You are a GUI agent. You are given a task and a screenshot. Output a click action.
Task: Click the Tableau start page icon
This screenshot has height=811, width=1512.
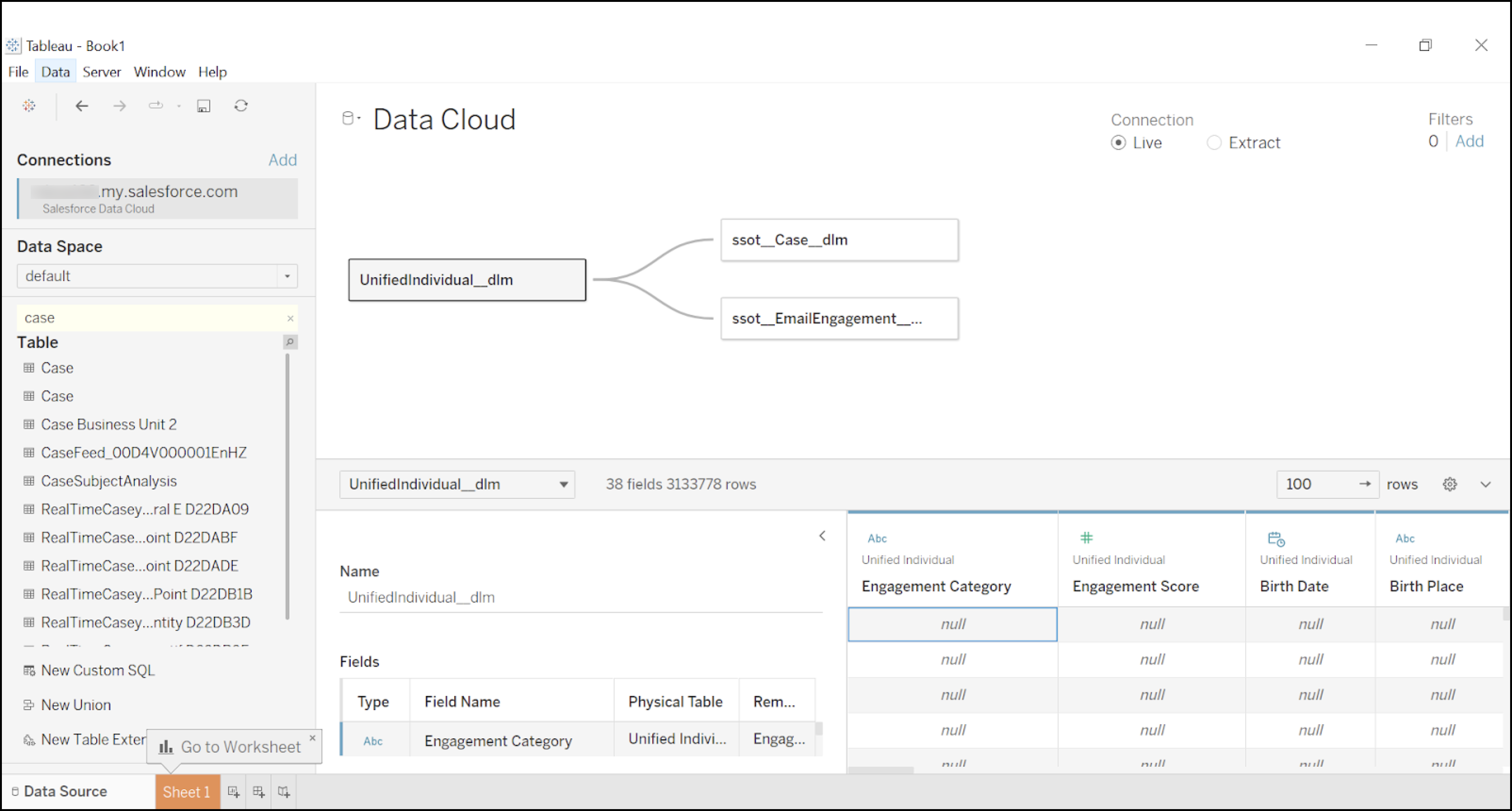coord(29,106)
